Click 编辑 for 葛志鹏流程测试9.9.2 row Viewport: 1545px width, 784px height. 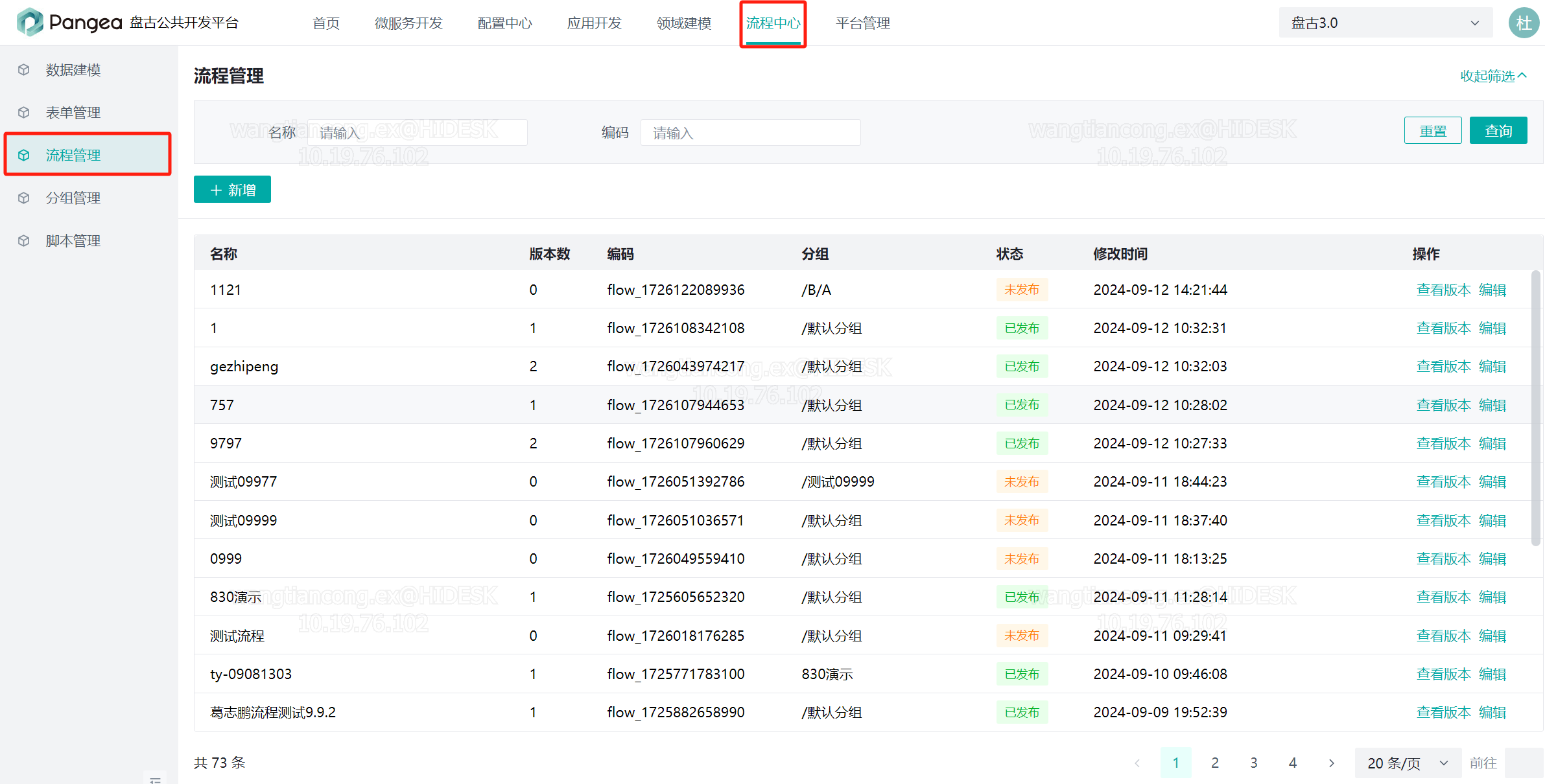1492,712
